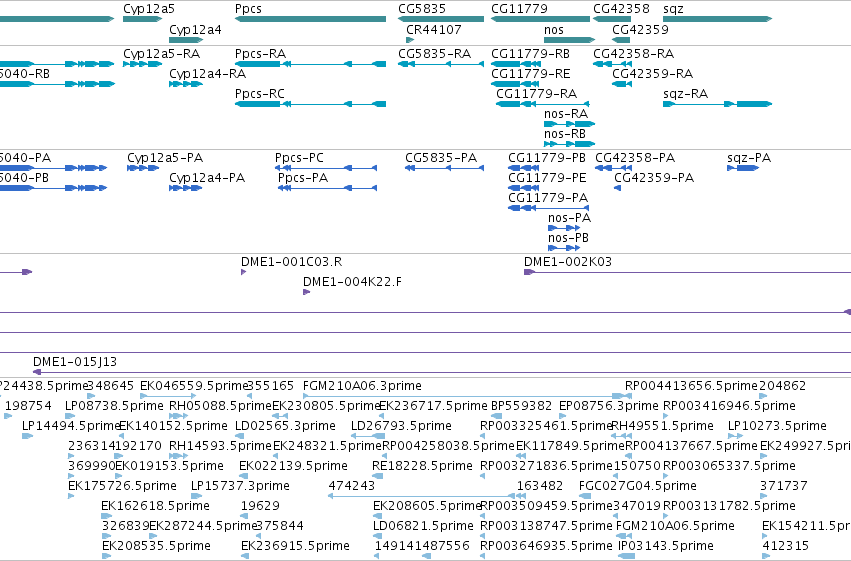Select the CG11779-PB protein label
The height and width of the screenshot is (561, 851).
(x=547, y=158)
